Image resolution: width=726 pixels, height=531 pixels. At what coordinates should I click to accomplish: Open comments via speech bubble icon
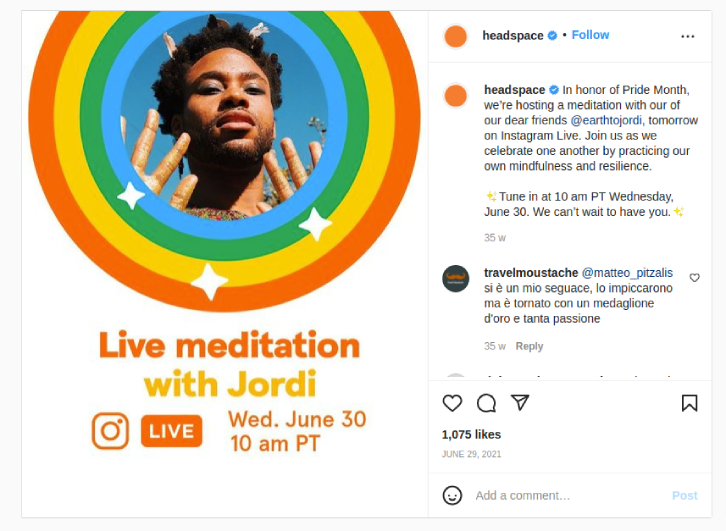tap(486, 403)
